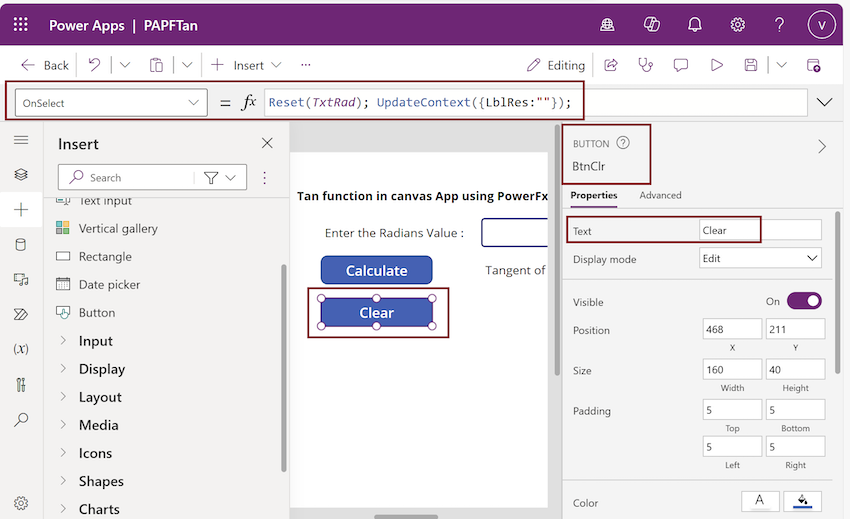
Task: Click the Undo arrow icon
Action: [94, 65]
